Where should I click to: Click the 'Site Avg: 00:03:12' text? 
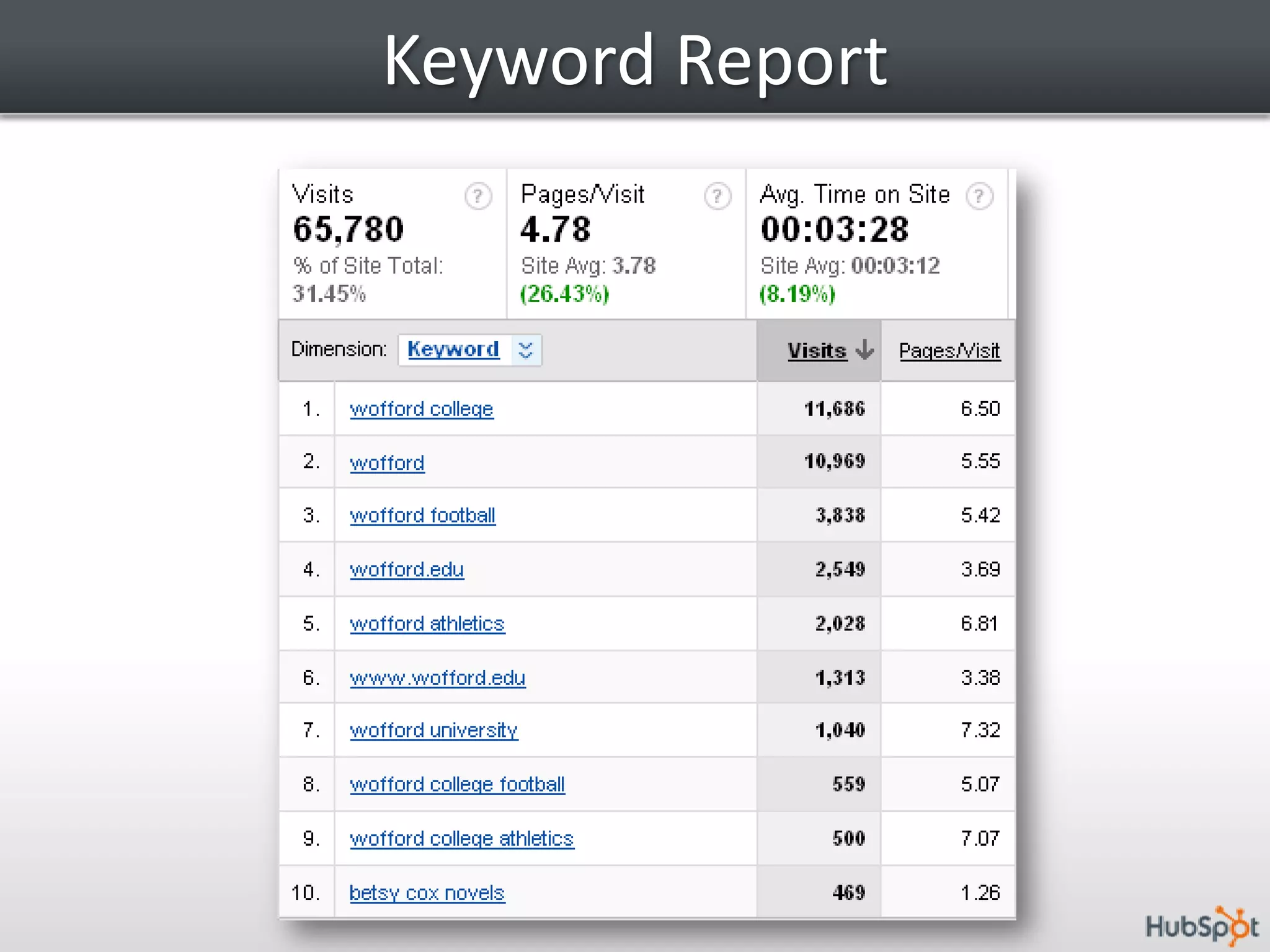850,266
